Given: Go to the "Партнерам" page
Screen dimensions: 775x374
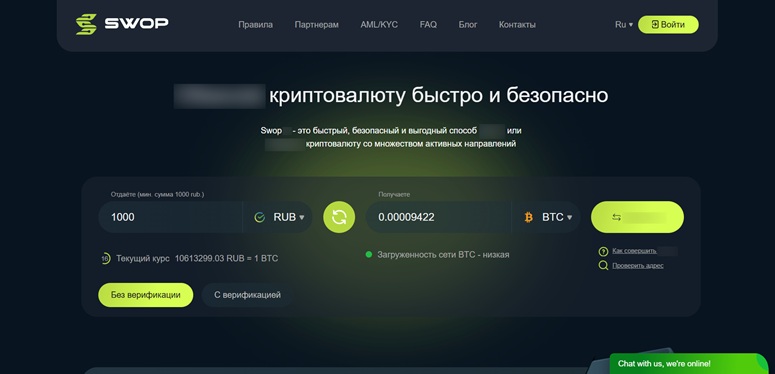Looking at the screenshot, I should point(317,25).
